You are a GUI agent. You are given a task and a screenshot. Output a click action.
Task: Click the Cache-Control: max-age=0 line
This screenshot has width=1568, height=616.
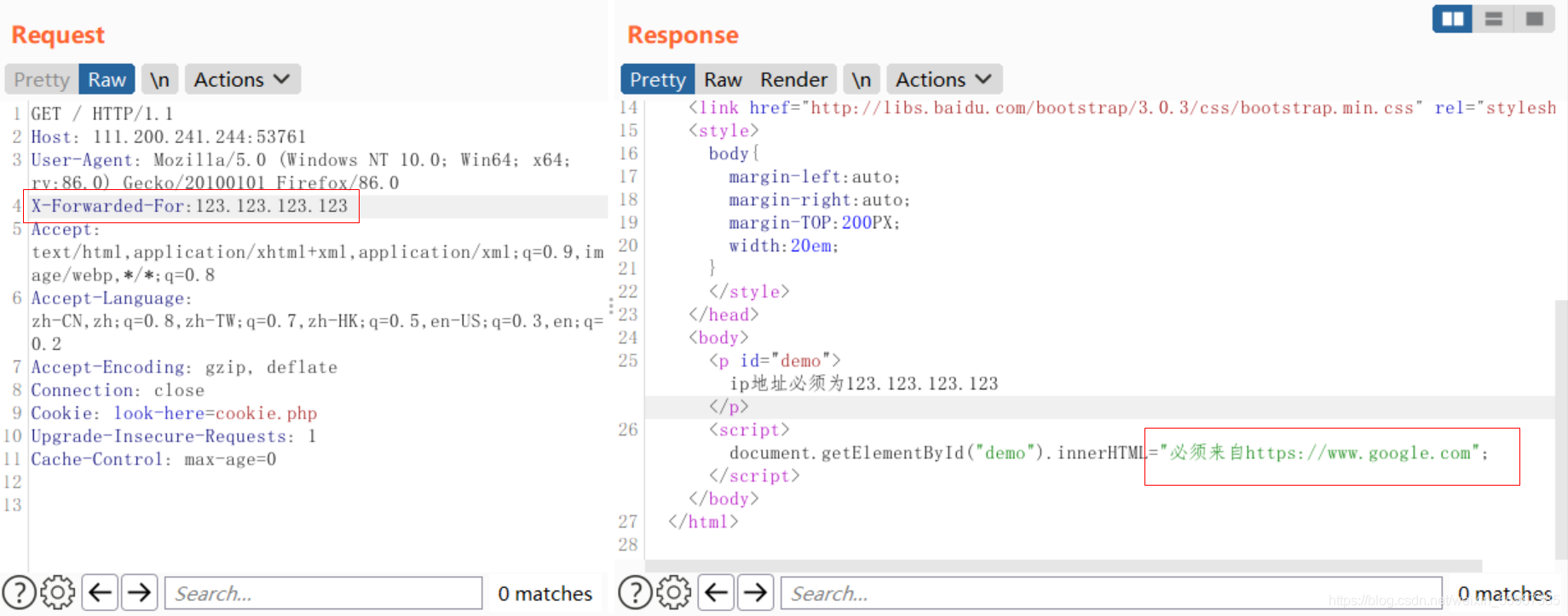point(153,459)
